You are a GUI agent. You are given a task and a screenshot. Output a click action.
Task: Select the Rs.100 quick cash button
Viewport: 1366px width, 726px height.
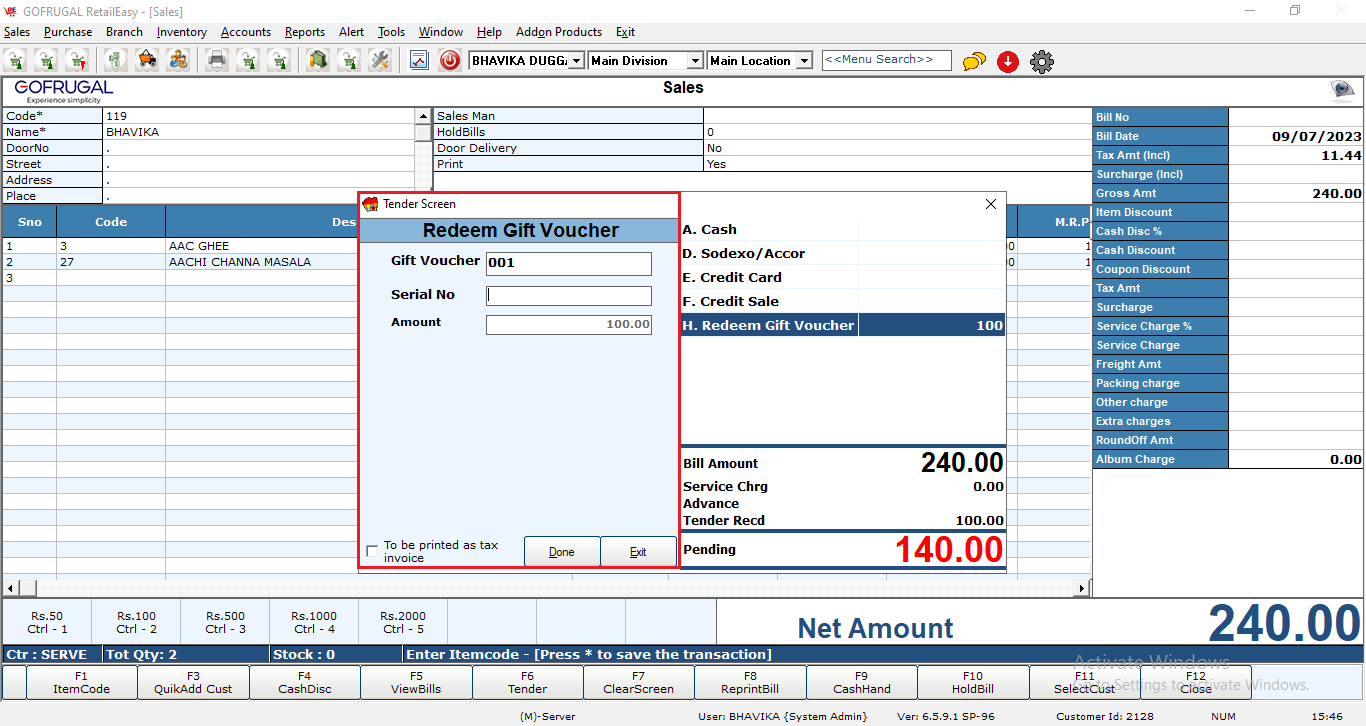(x=136, y=623)
